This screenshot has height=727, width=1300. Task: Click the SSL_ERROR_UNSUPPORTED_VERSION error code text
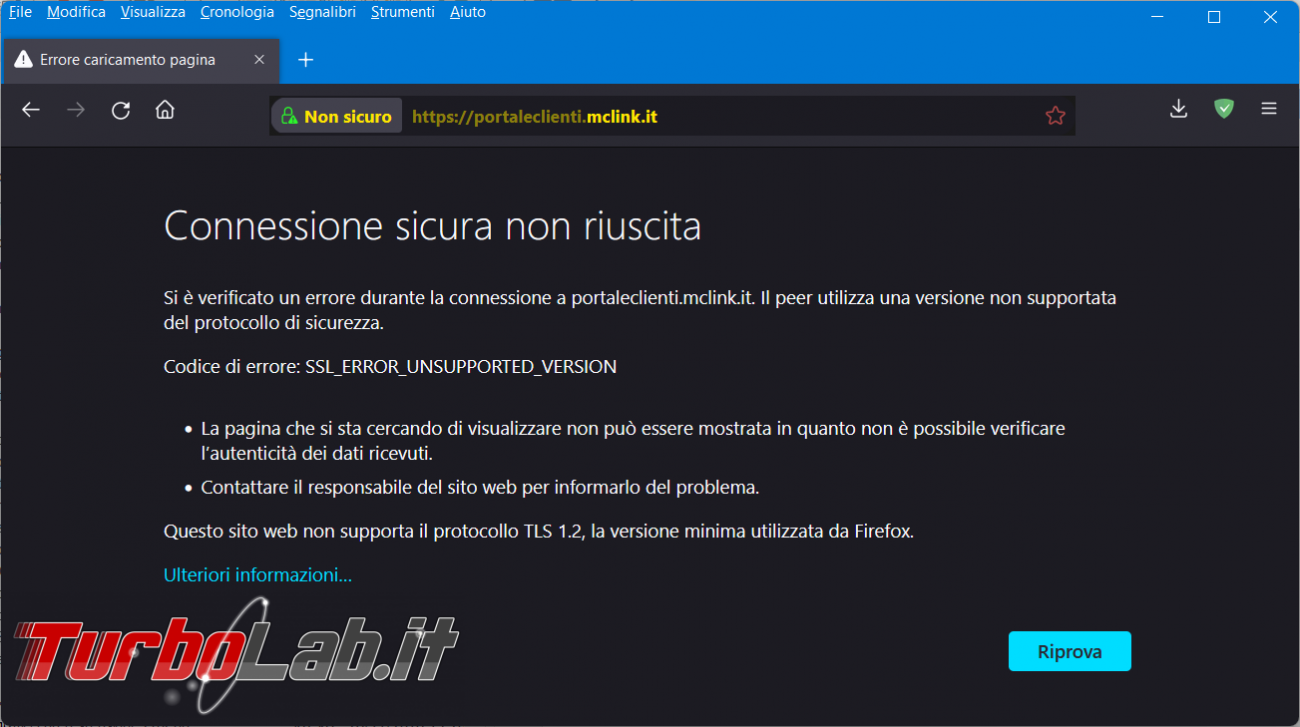pyautogui.click(x=460, y=367)
